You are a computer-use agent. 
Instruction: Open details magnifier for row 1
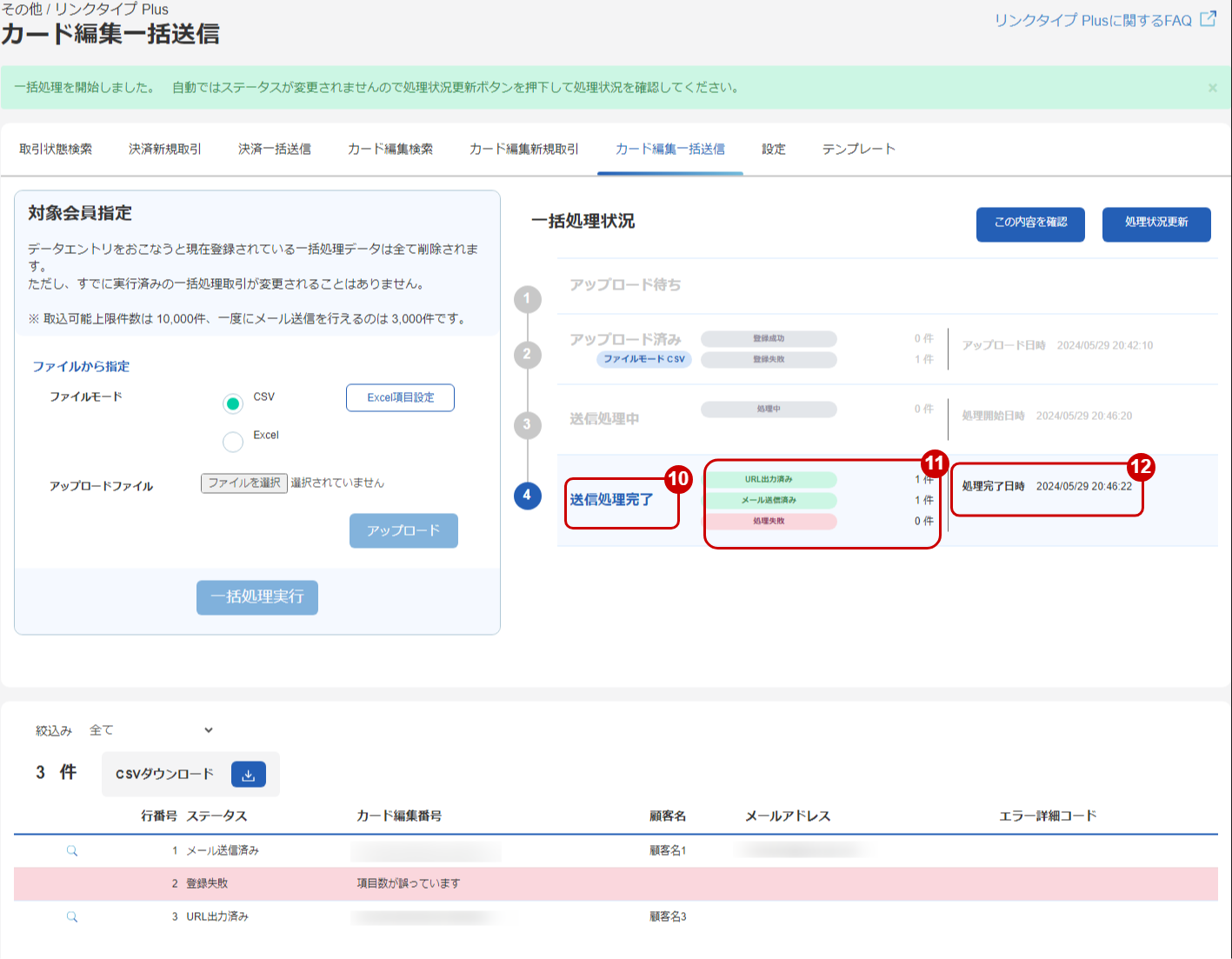[72, 851]
